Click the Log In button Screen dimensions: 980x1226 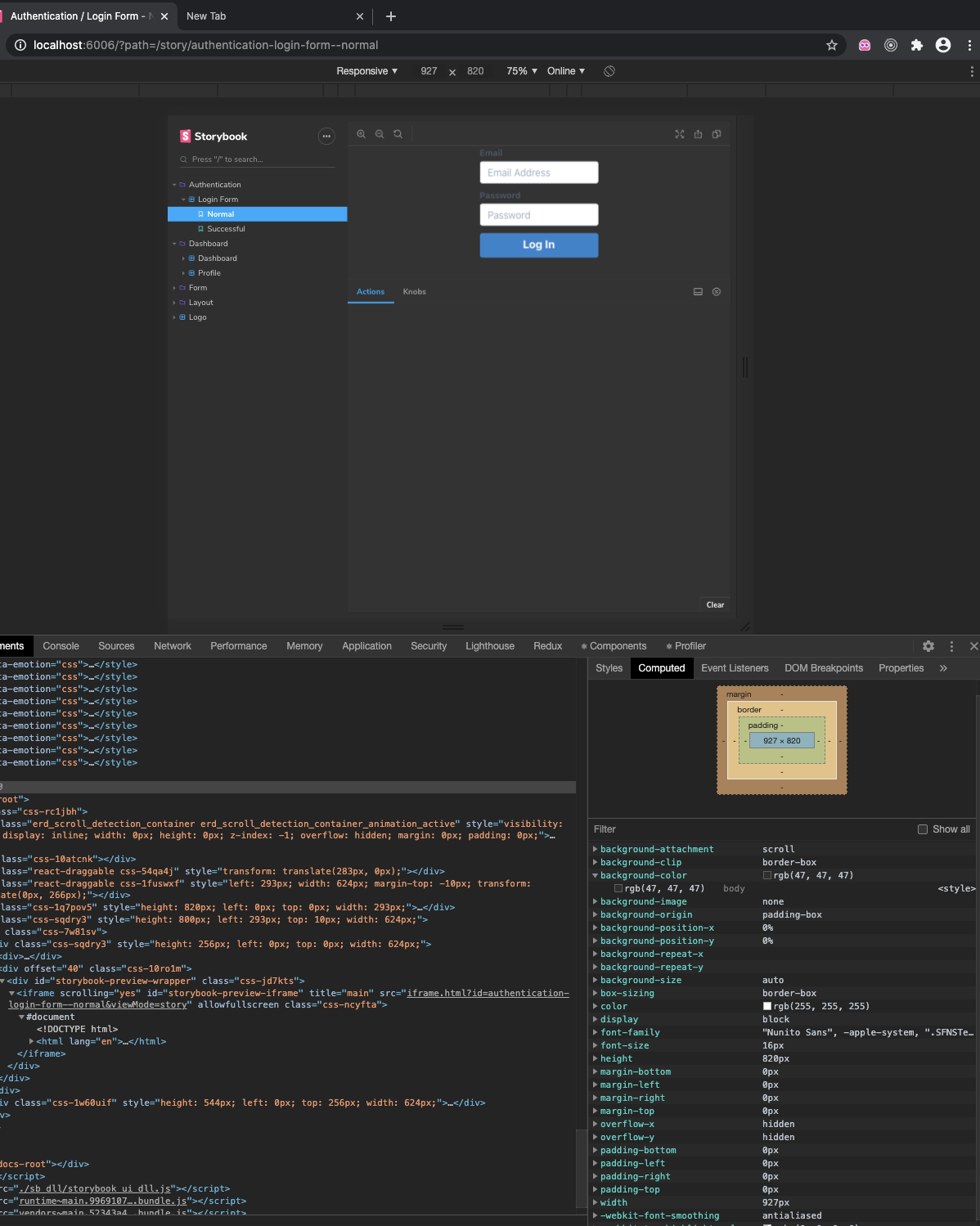[x=539, y=245]
